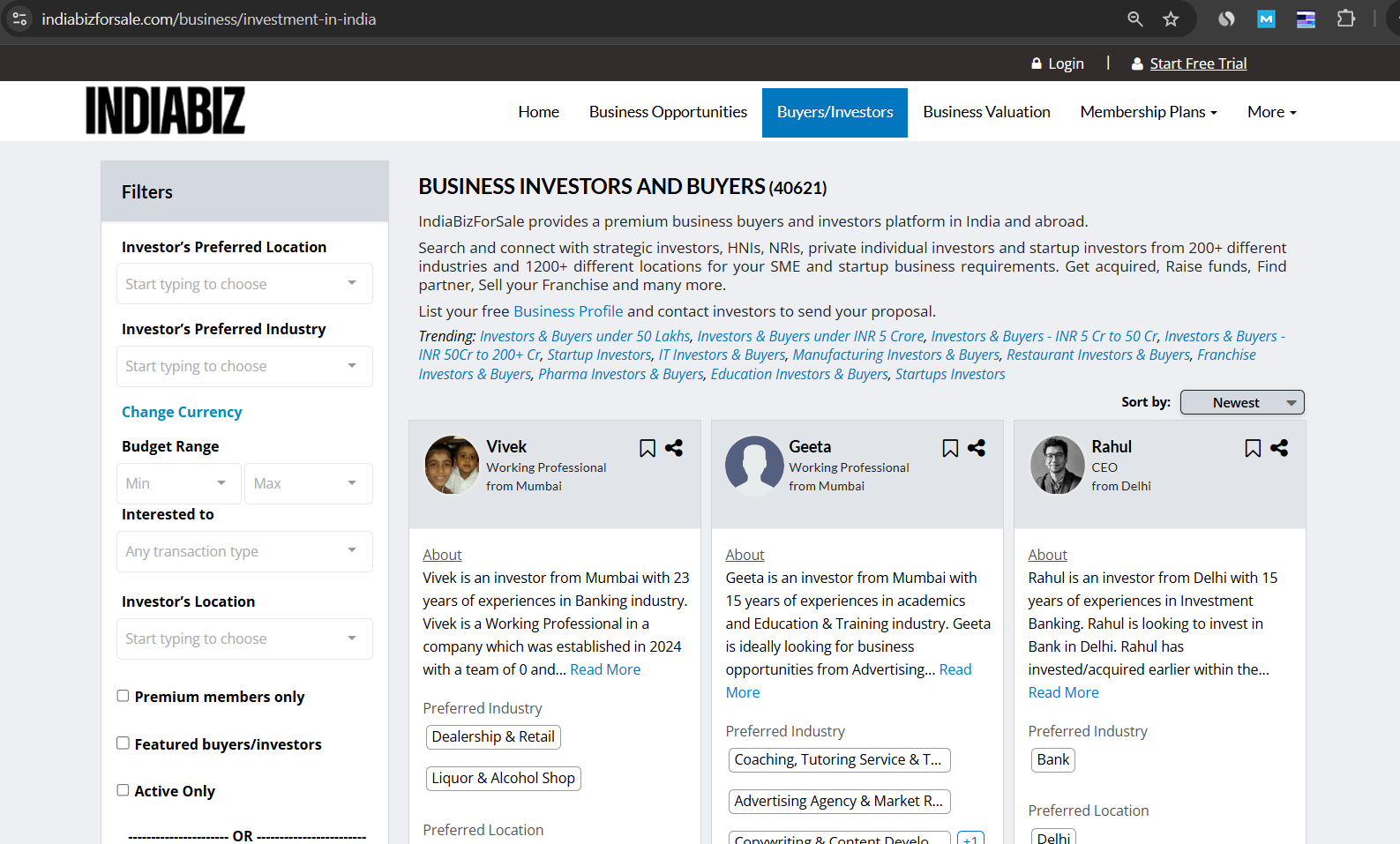Screen dimensions: 1400x844
Task: Open Geeta's placeholder avatar
Action: 754,465
